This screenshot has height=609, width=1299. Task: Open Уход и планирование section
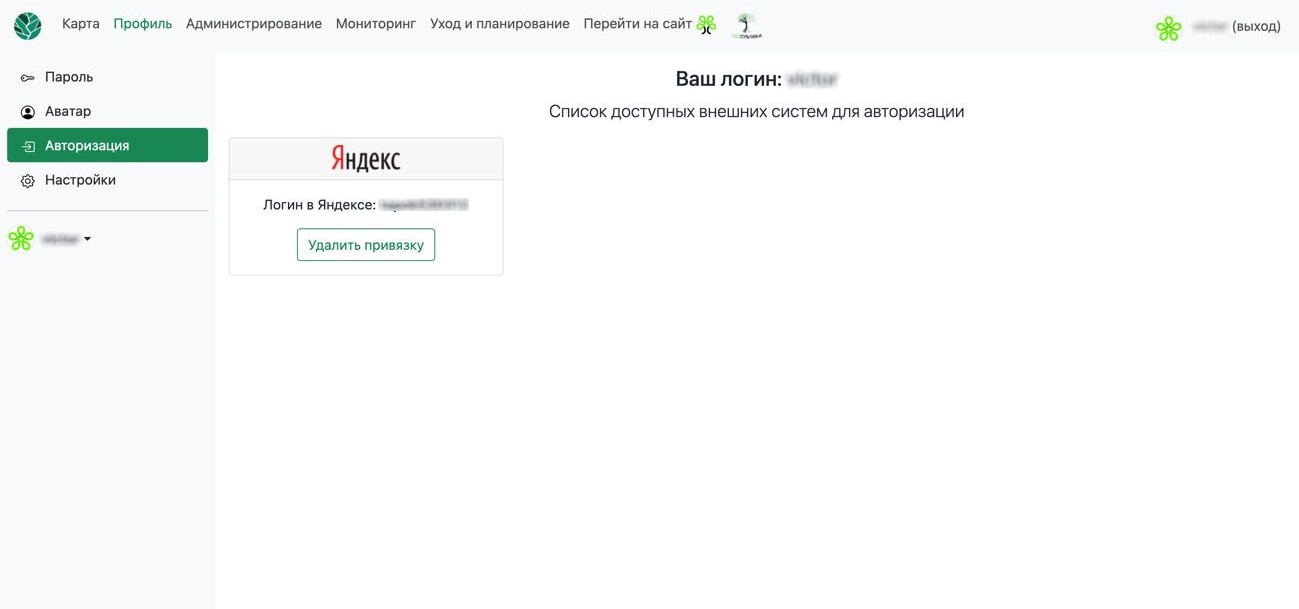click(x=500, y=24)
